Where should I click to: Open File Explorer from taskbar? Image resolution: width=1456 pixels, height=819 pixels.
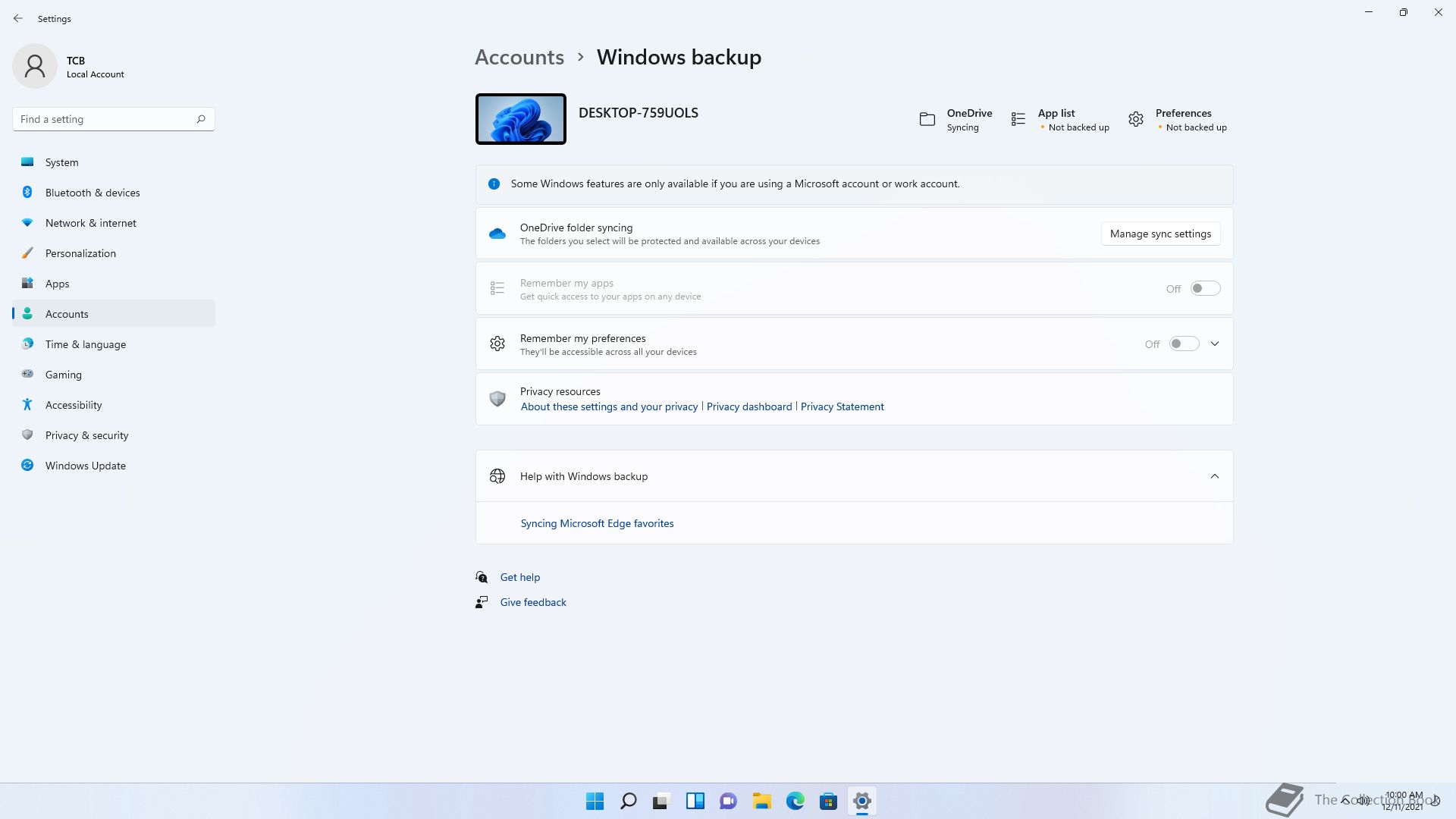point(762,801)
